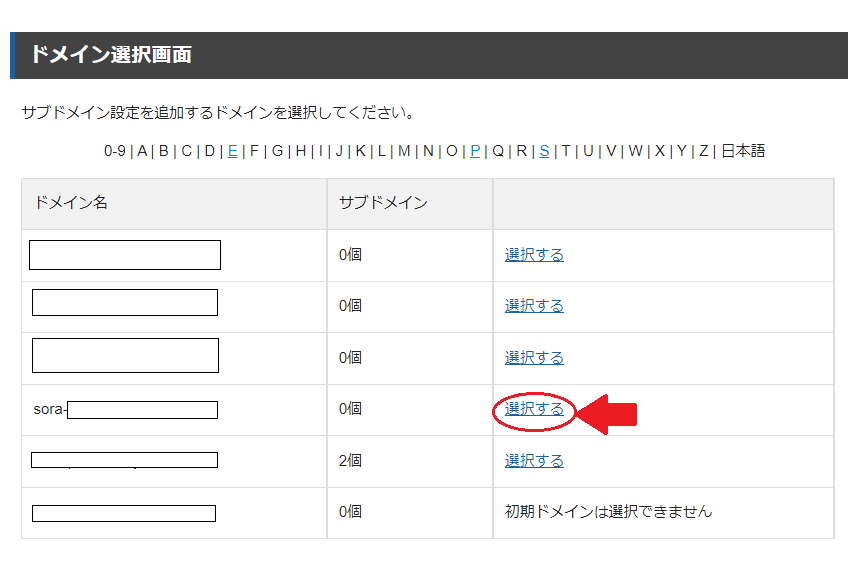
Task: Click the letter W in the index
Action: click(635, 151)
